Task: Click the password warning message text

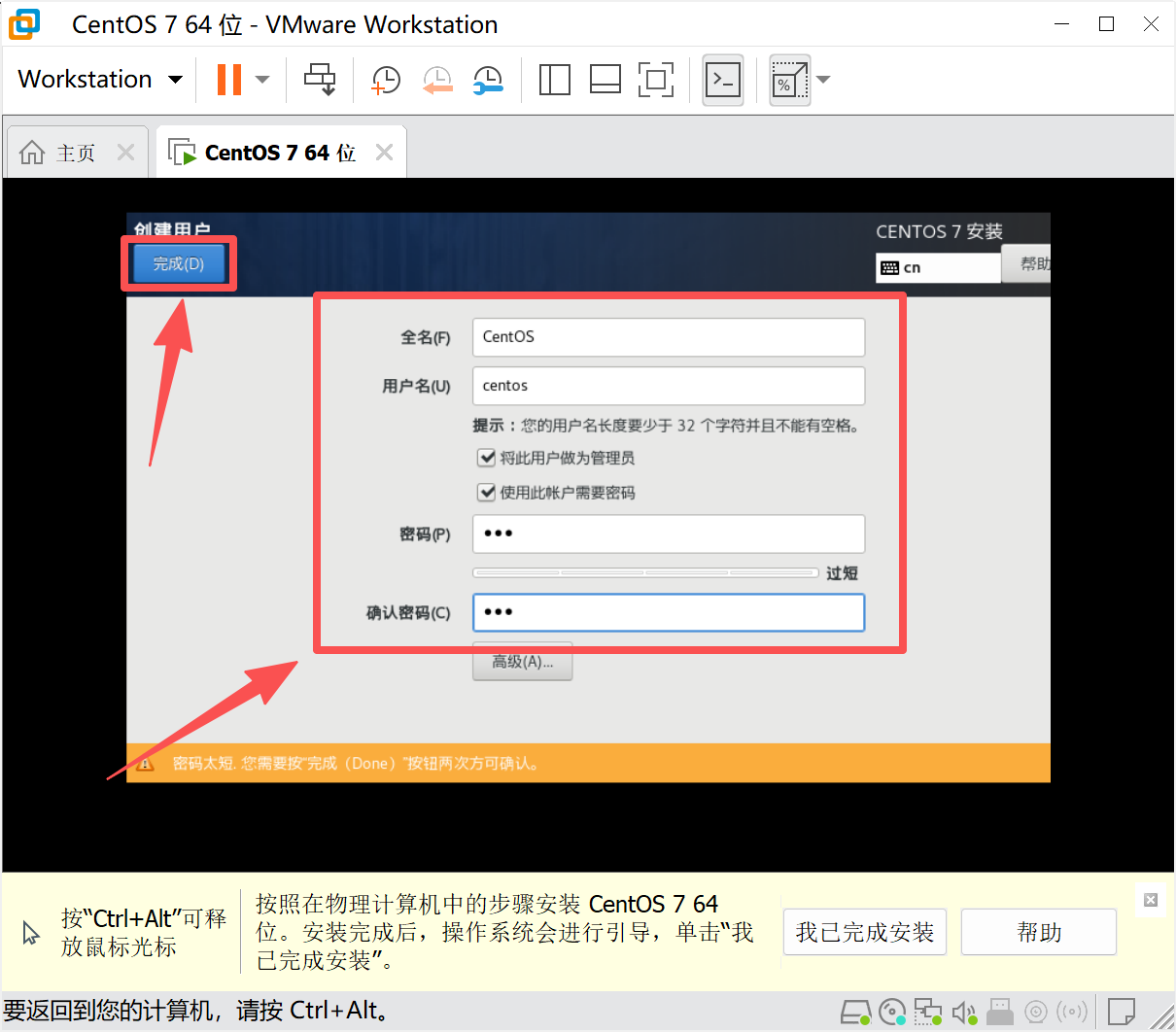Action: tap(355, 764)
